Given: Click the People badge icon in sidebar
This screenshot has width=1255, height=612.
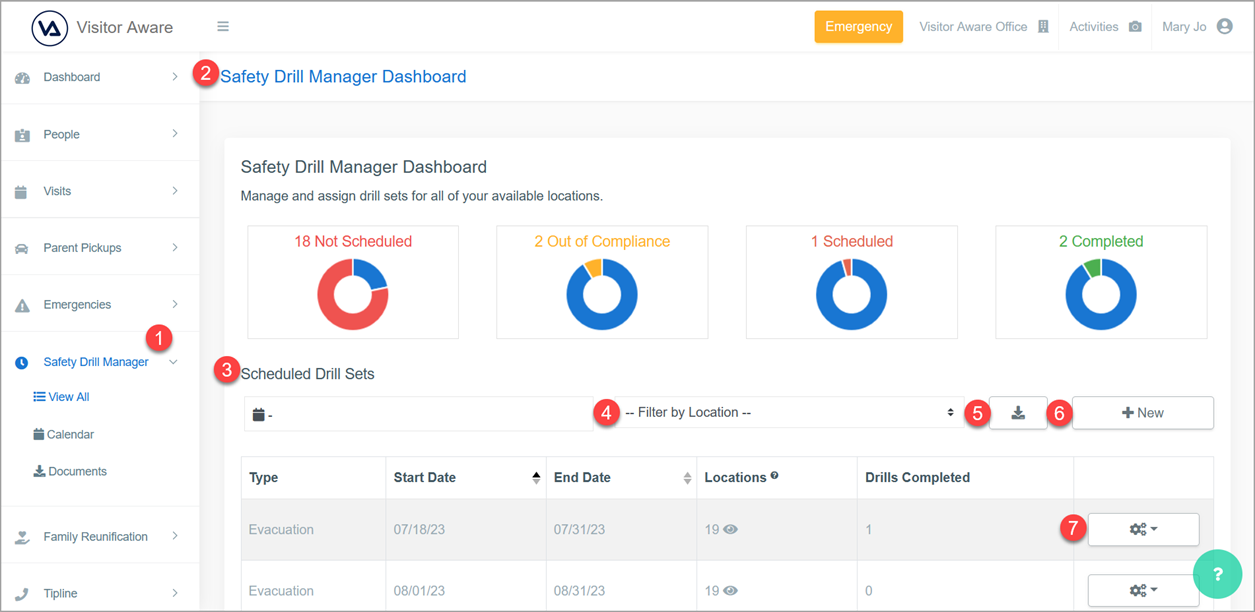Looking at the screenshot, I should point(22,135).
